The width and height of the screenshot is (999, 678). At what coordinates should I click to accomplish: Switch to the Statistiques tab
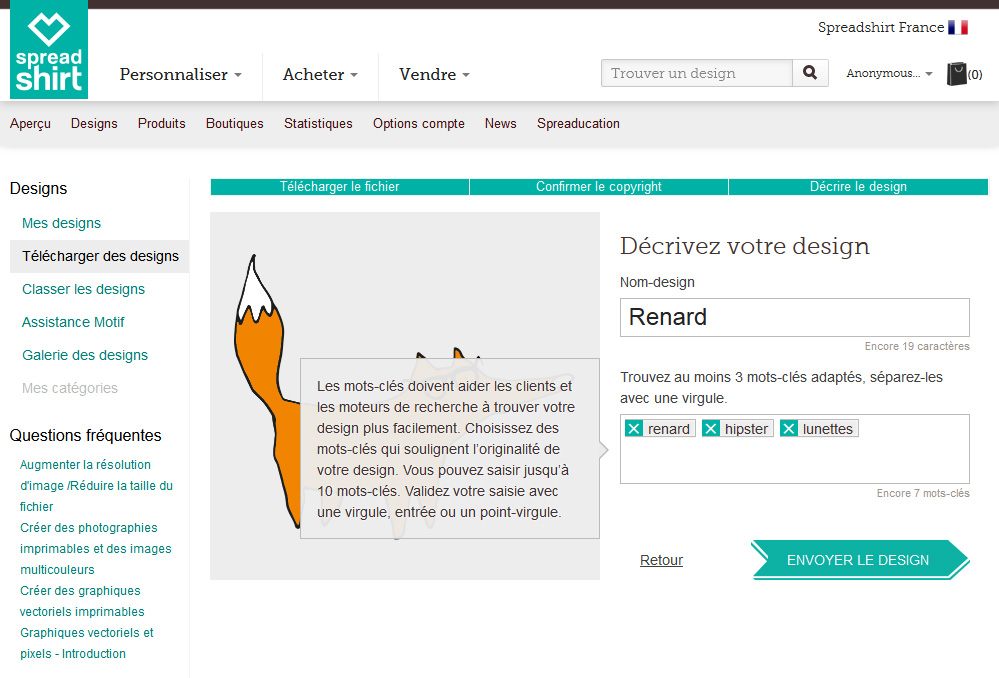point(318,124)
